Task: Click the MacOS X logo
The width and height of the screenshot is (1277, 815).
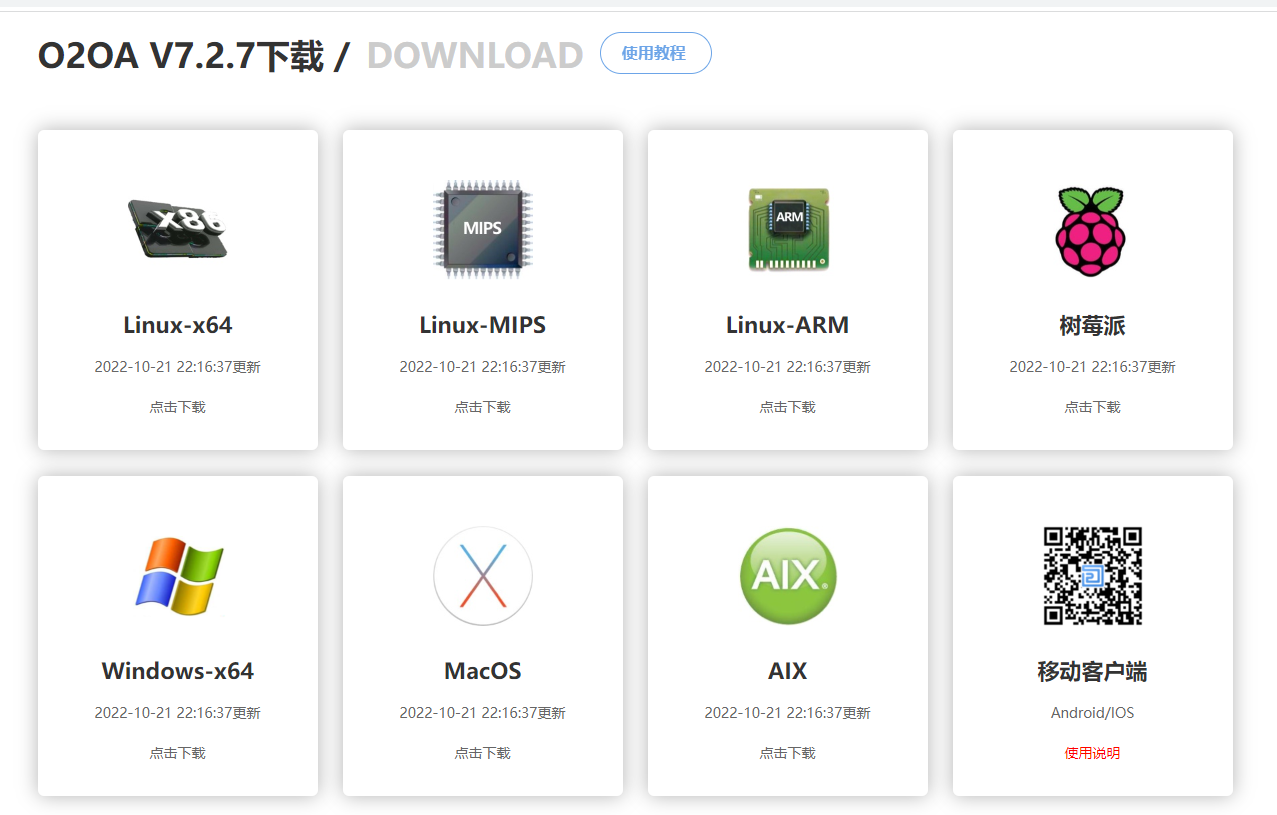Action: pyautogui.click(x=483, y=576)
